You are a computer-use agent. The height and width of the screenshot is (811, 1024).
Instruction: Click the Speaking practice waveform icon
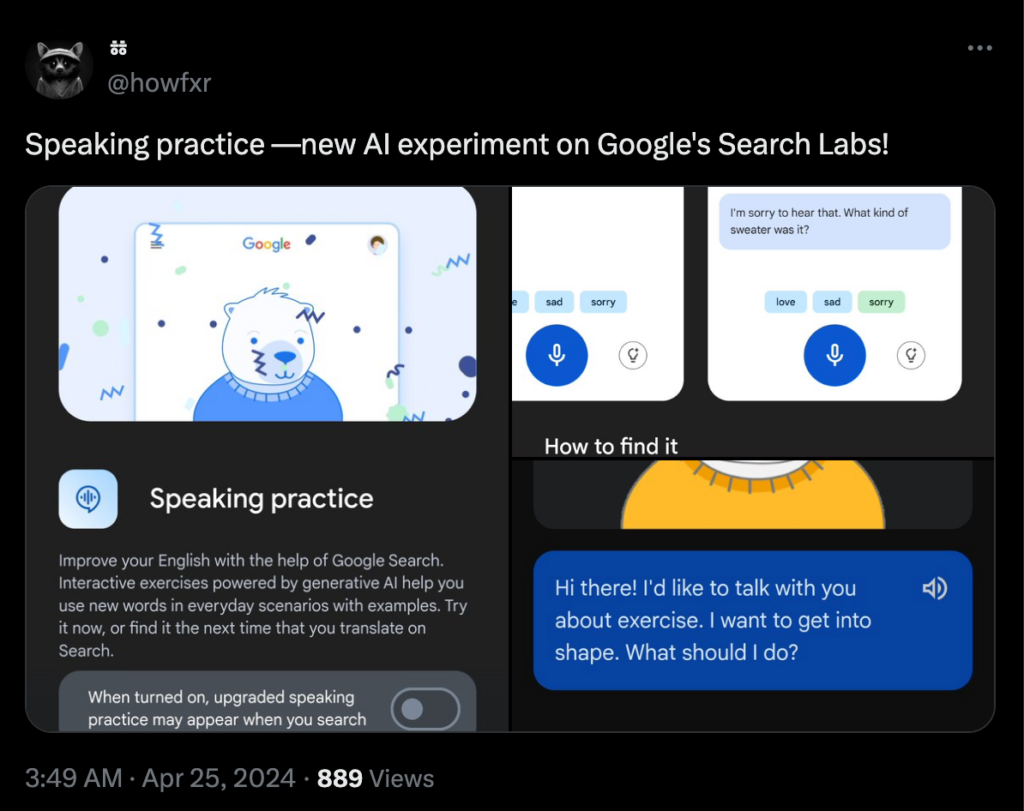(88, 499)
